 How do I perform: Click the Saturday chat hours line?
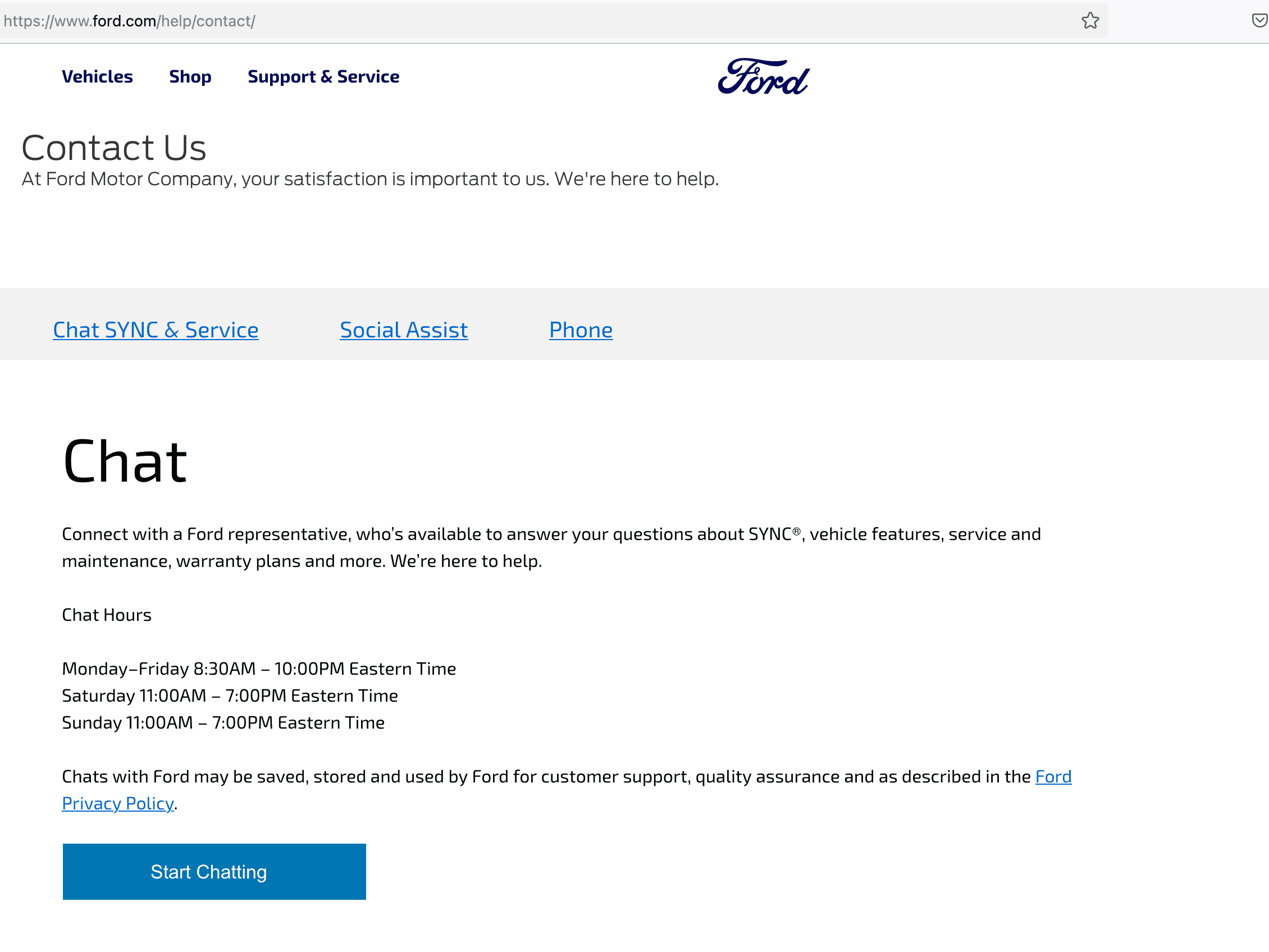click(230, 696)
